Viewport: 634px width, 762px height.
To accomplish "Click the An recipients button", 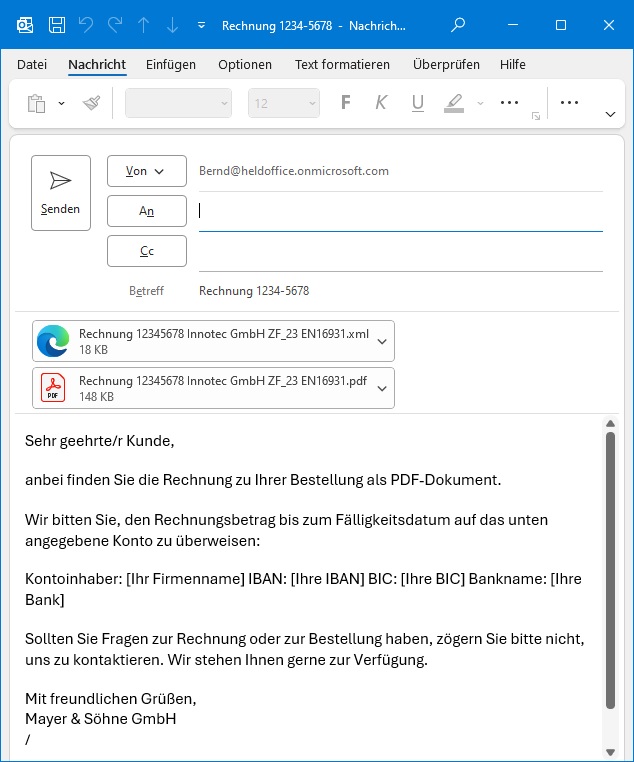I will [x=146, y=211].
